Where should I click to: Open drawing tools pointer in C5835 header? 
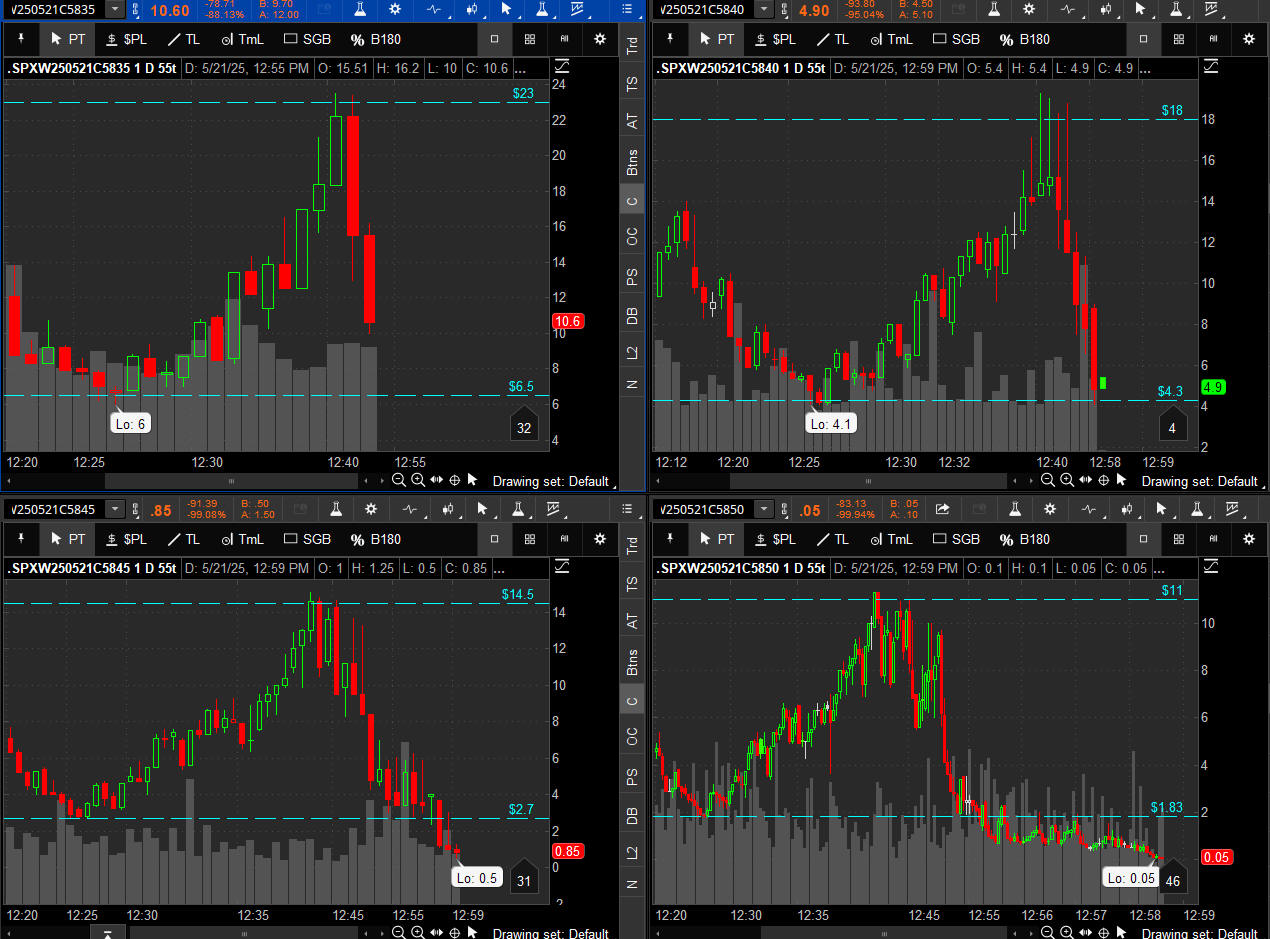506,9
